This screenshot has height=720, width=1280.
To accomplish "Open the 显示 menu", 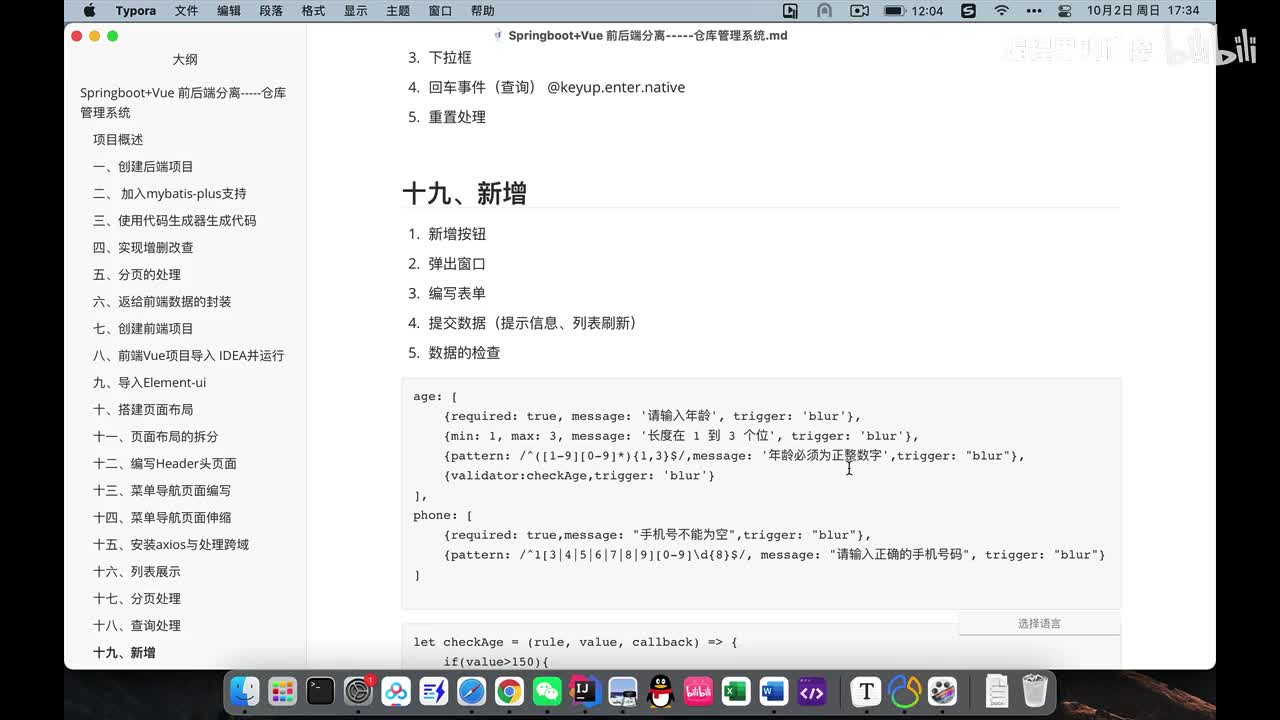I will click(x=356, y=11).
